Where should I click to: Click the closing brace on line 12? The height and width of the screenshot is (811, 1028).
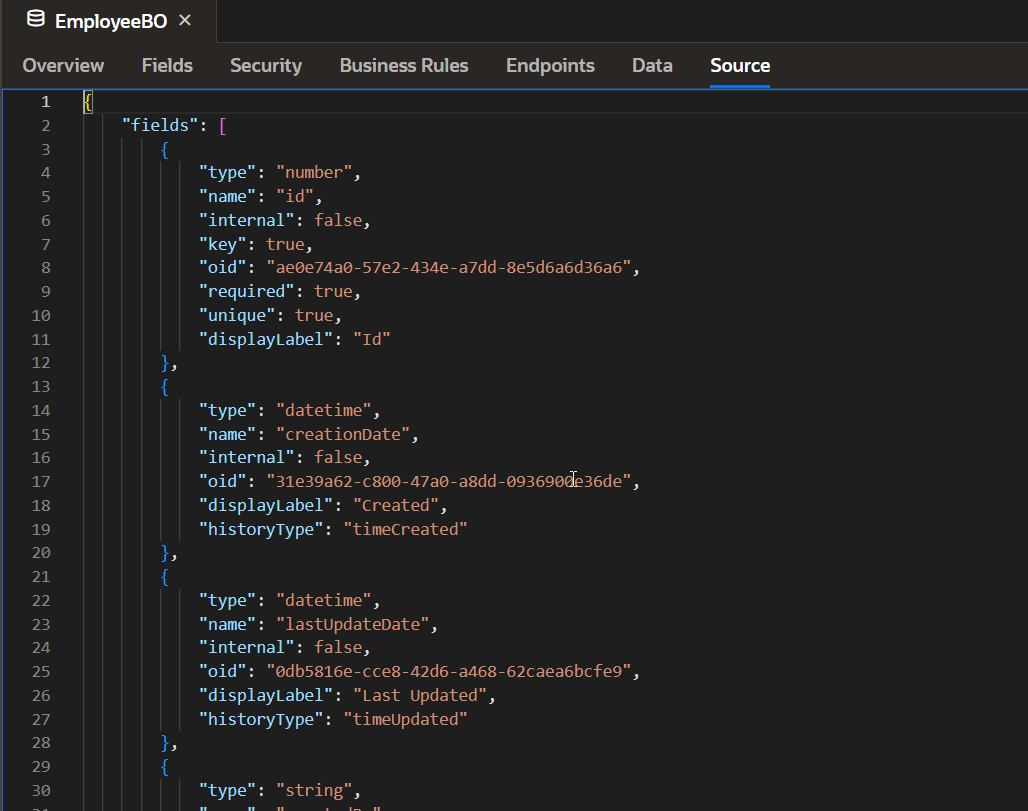[x=165, y=363]
